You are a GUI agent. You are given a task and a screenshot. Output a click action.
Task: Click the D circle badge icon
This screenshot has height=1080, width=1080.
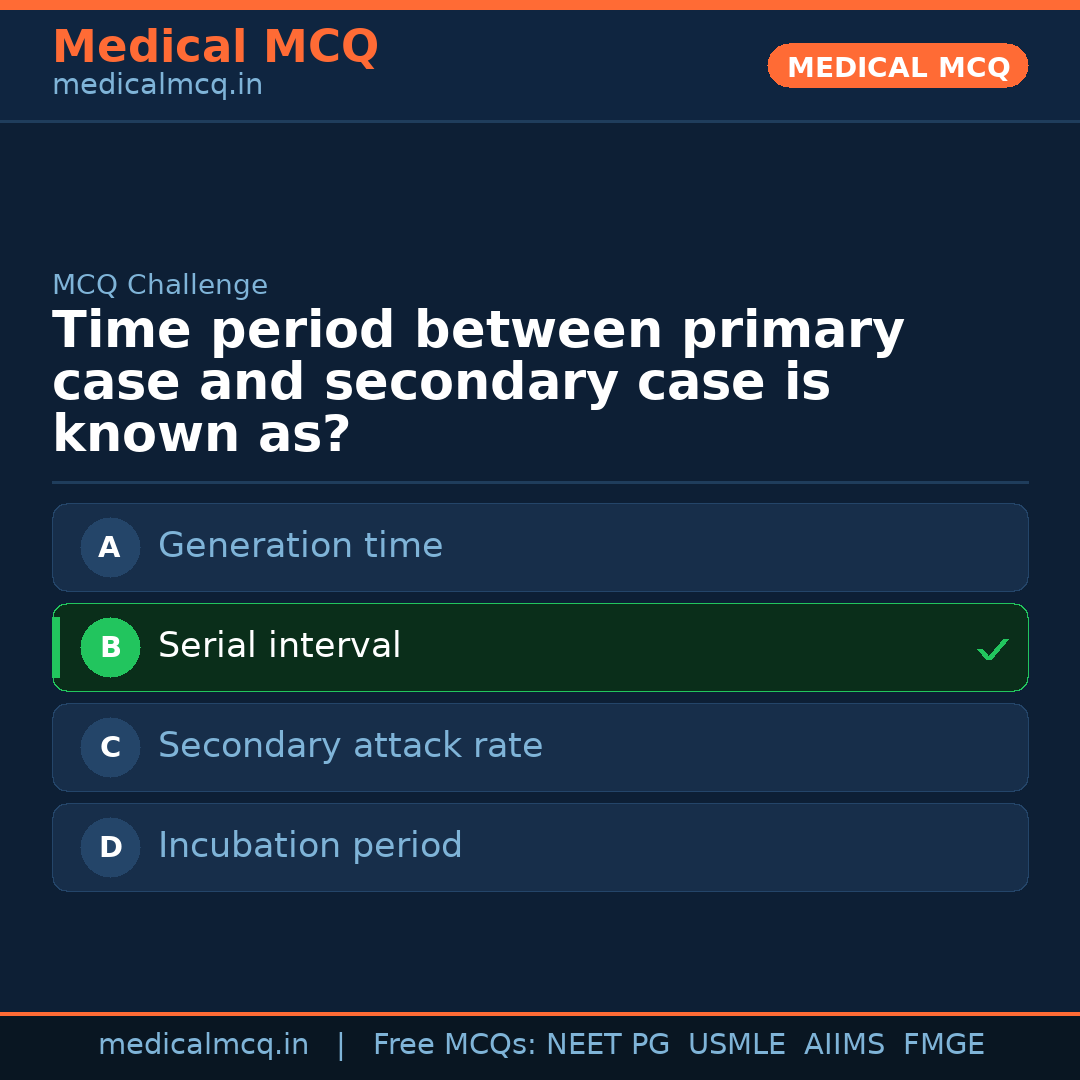(110, 847)
